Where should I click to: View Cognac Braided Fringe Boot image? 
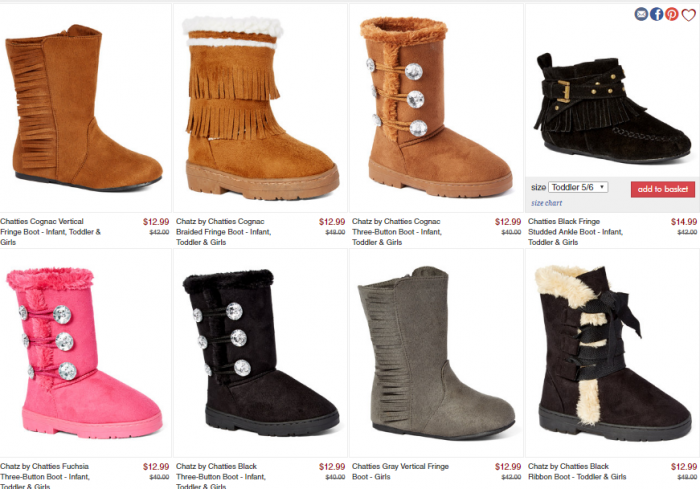click(x=260, y=108)
